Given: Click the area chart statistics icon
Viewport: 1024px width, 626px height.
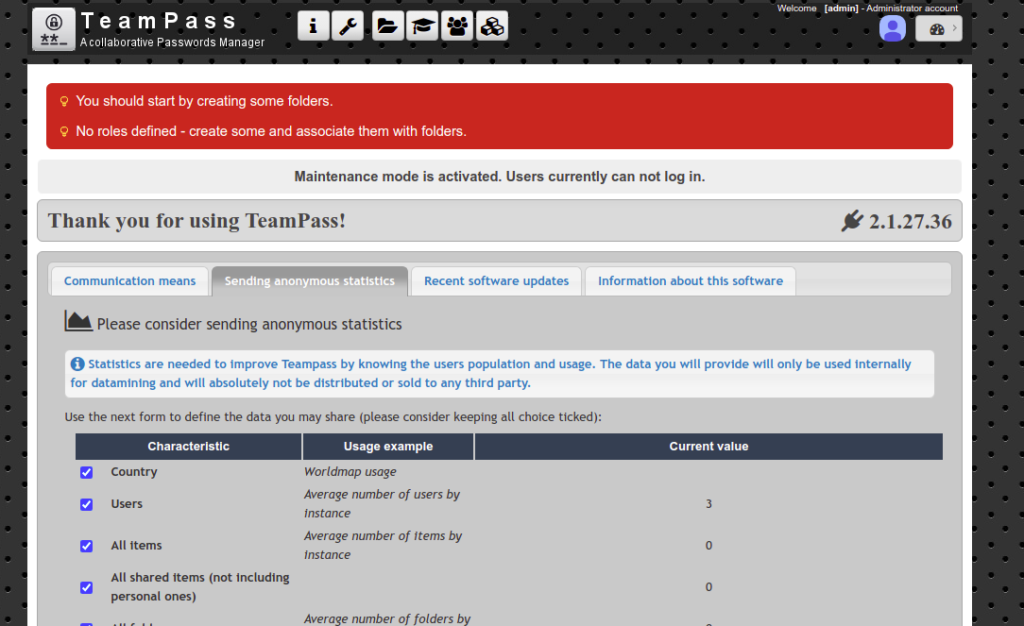Looking at the screenshot, I should (x=78, y=321).
